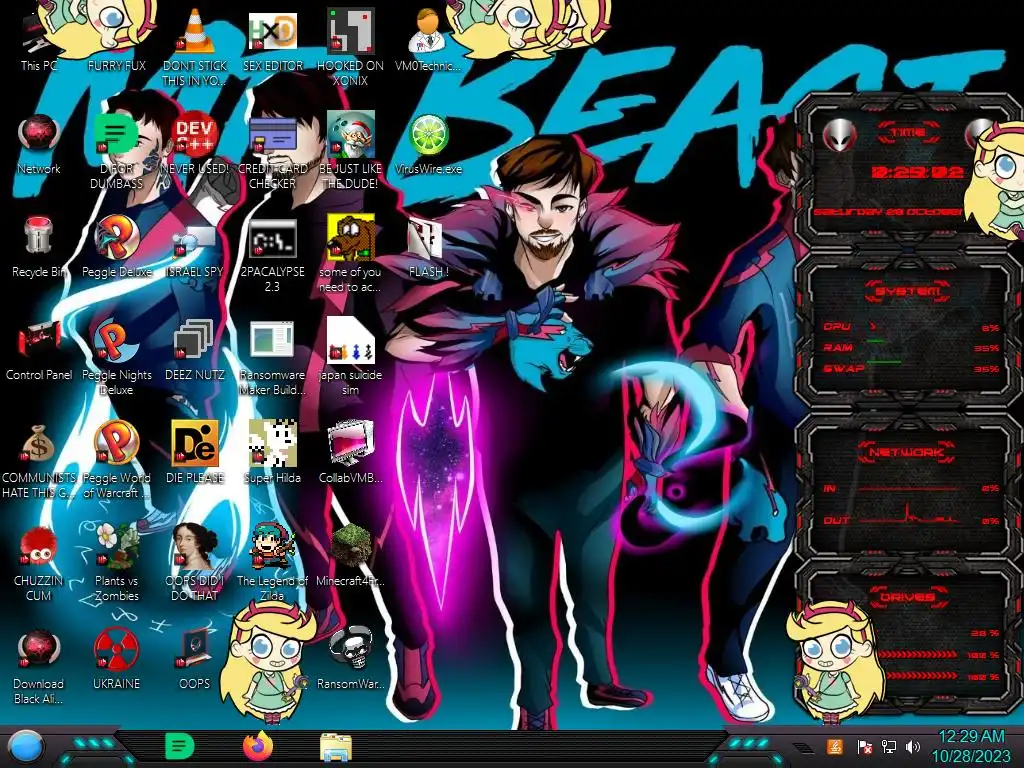Image resolution: width=1024 pixels, height=768 pixels.
Task: Click the alien head logo in widget
Action: click(839, 135)
